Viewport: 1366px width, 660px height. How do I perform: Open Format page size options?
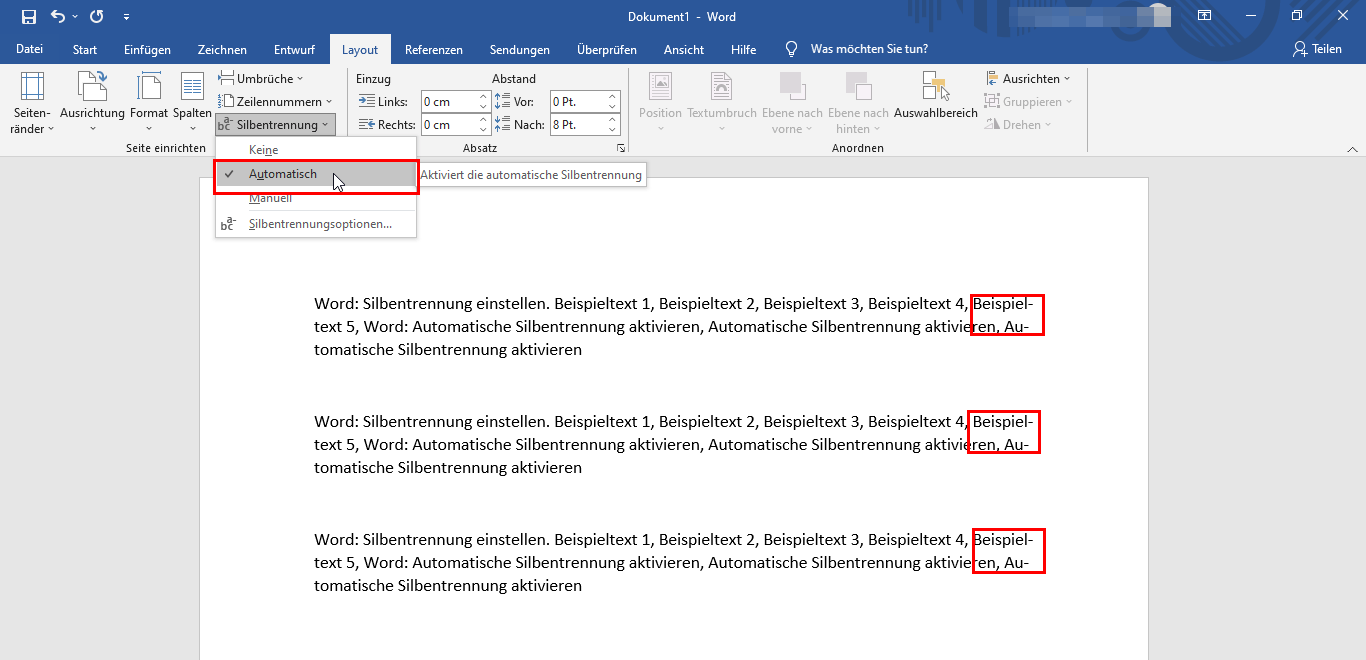[149, 103]
